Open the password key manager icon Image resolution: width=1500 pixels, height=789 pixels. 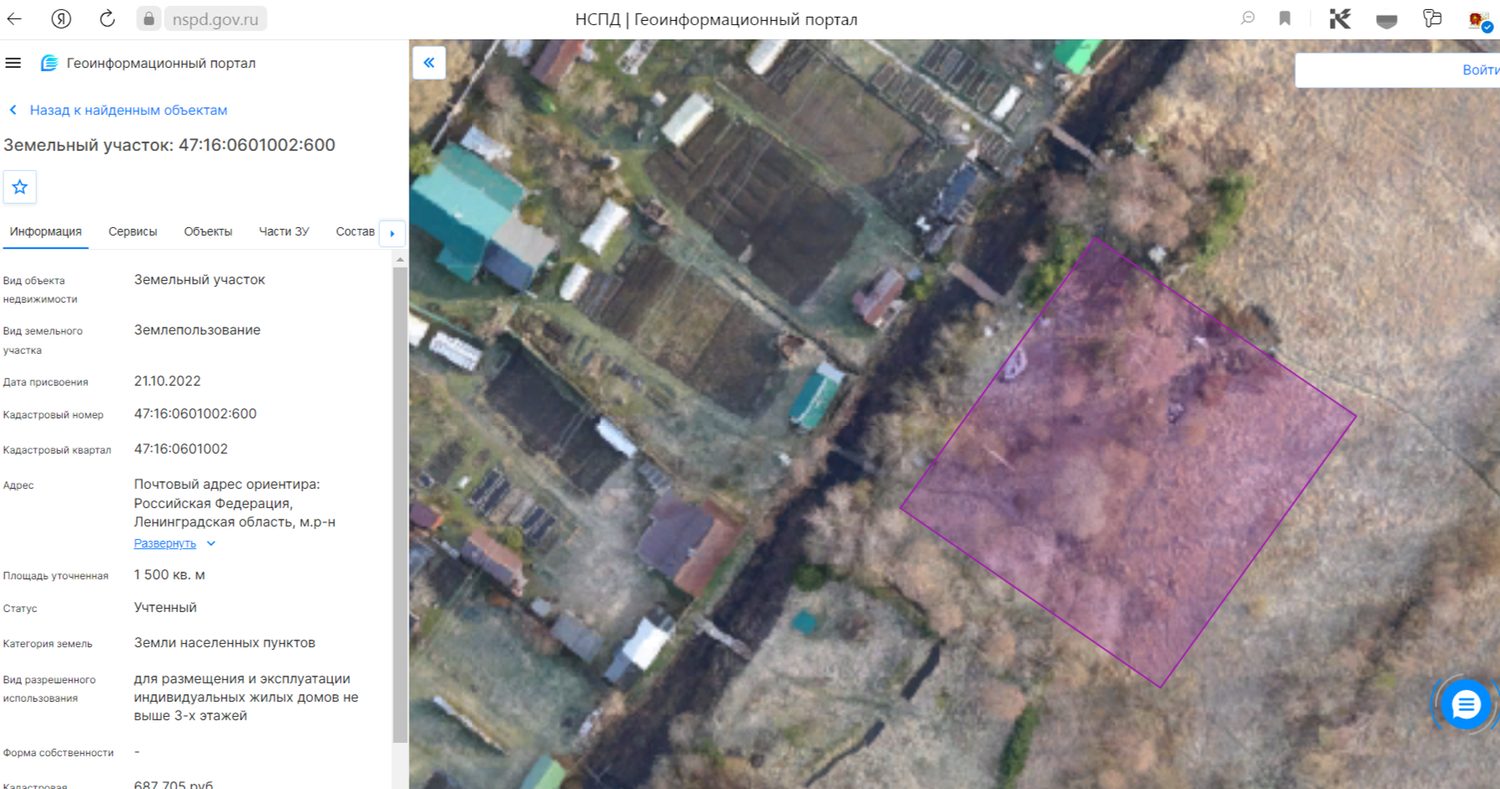tap(1433, 19)
